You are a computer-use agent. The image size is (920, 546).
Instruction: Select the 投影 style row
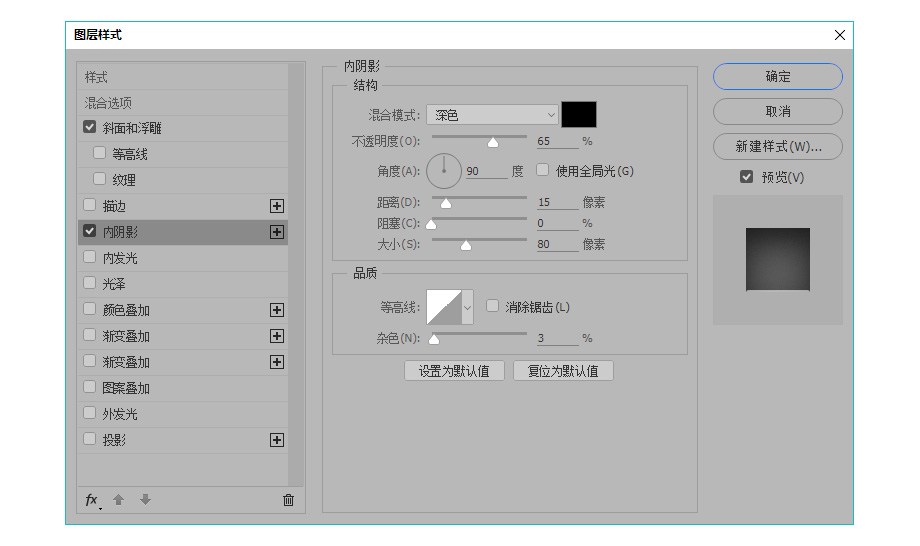click(x=183, y=440)
